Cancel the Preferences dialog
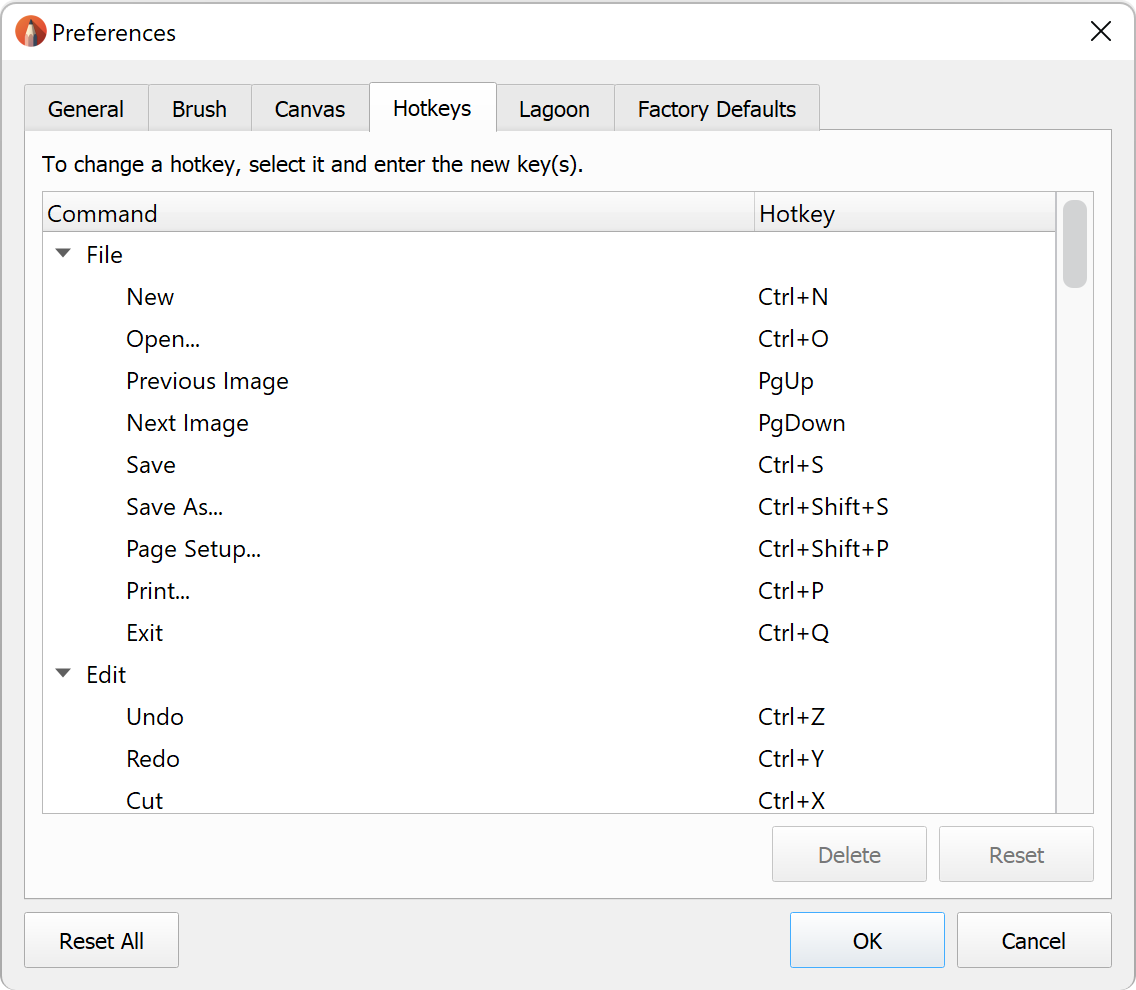This screenshot has width=1136, height=990. coord(1033,940)
